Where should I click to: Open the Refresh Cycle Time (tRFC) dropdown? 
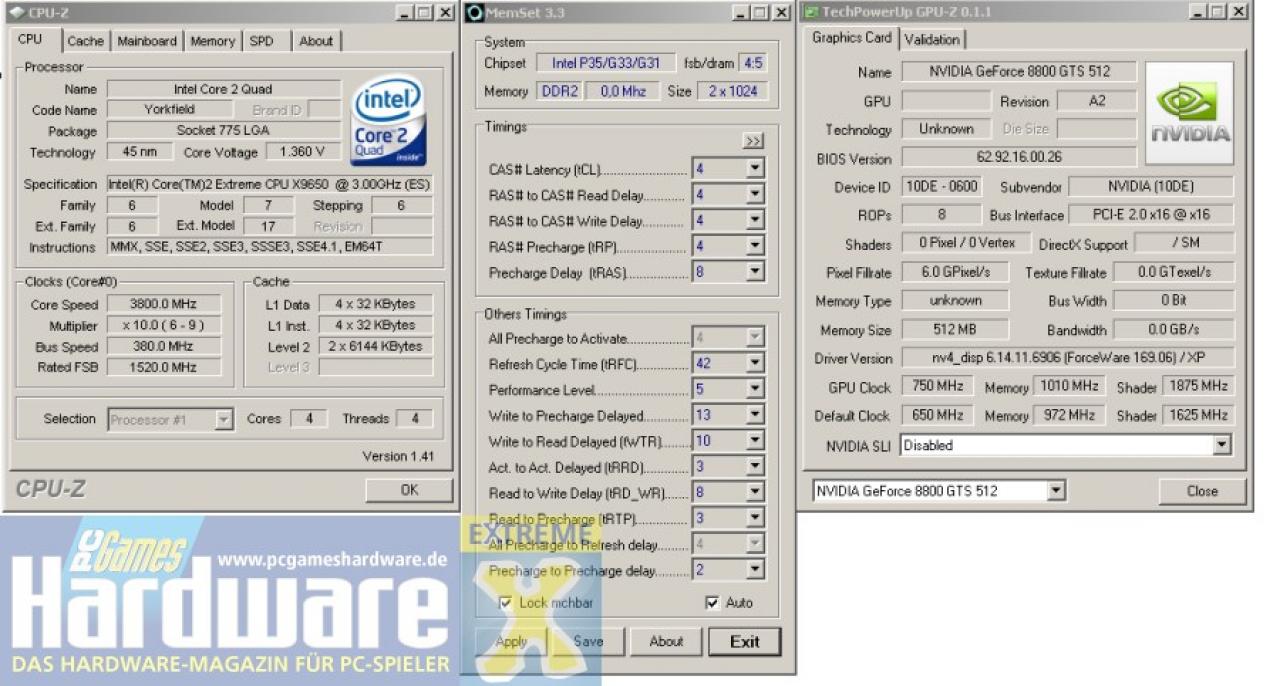tap(755, 364)
